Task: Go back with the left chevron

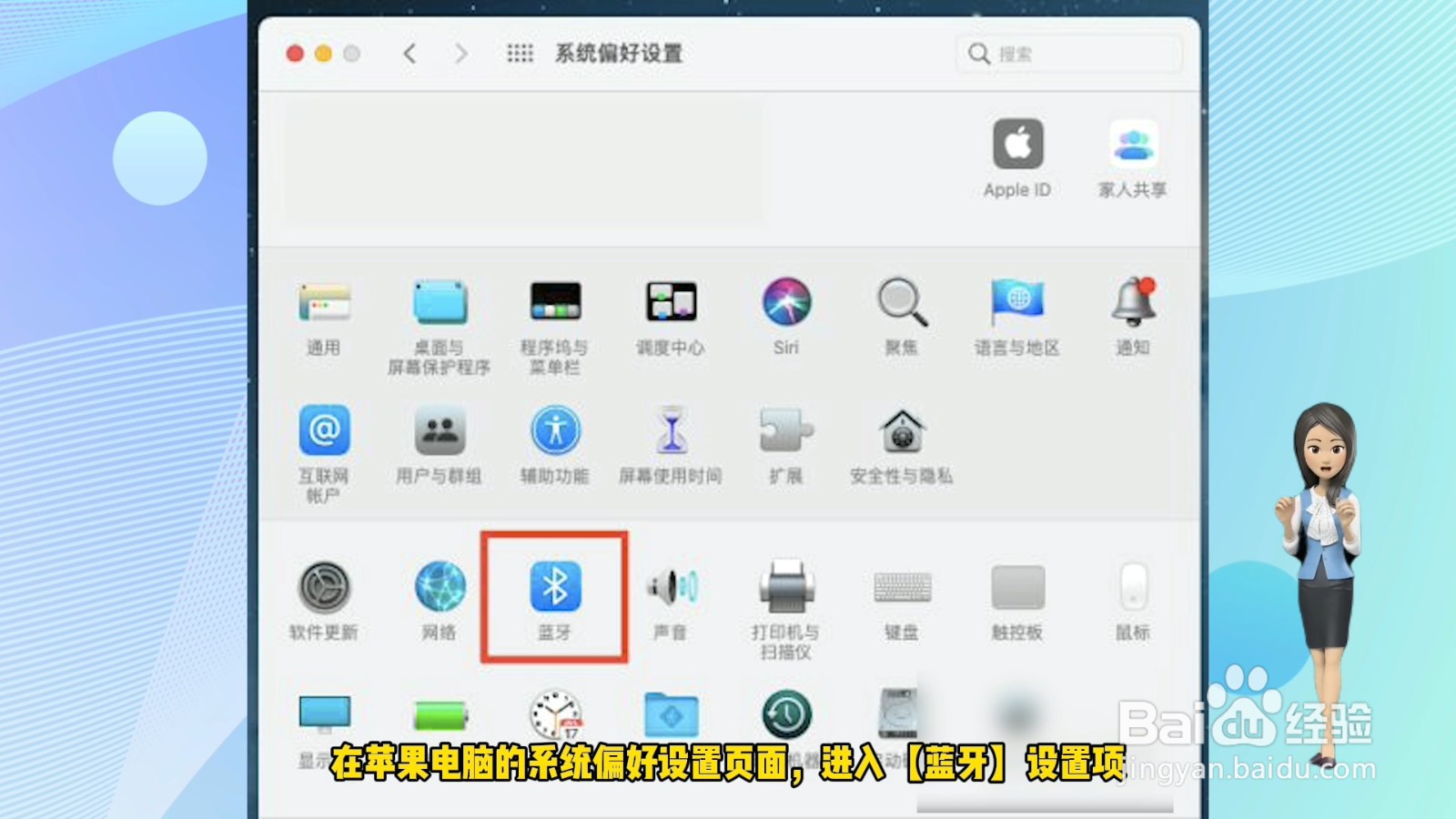Action: [410, 54]
